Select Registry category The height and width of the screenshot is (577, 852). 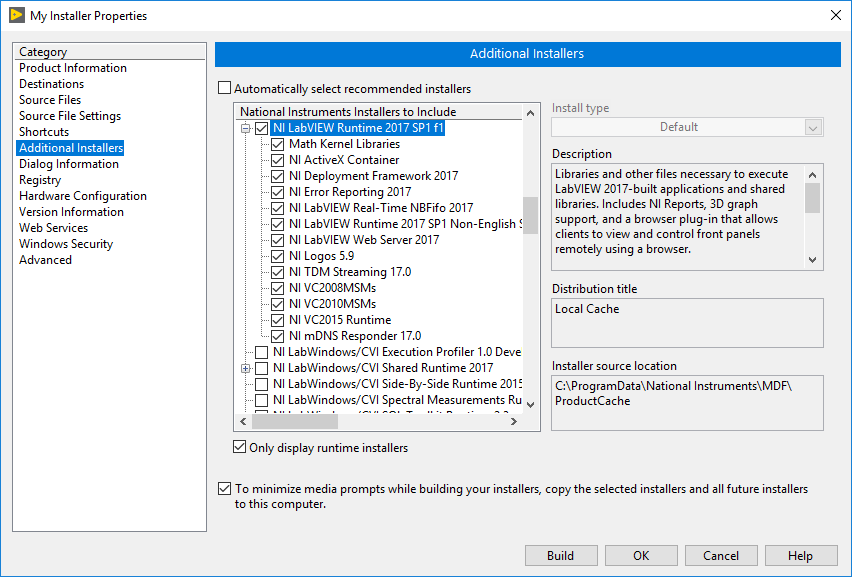(x=40, y=180)
